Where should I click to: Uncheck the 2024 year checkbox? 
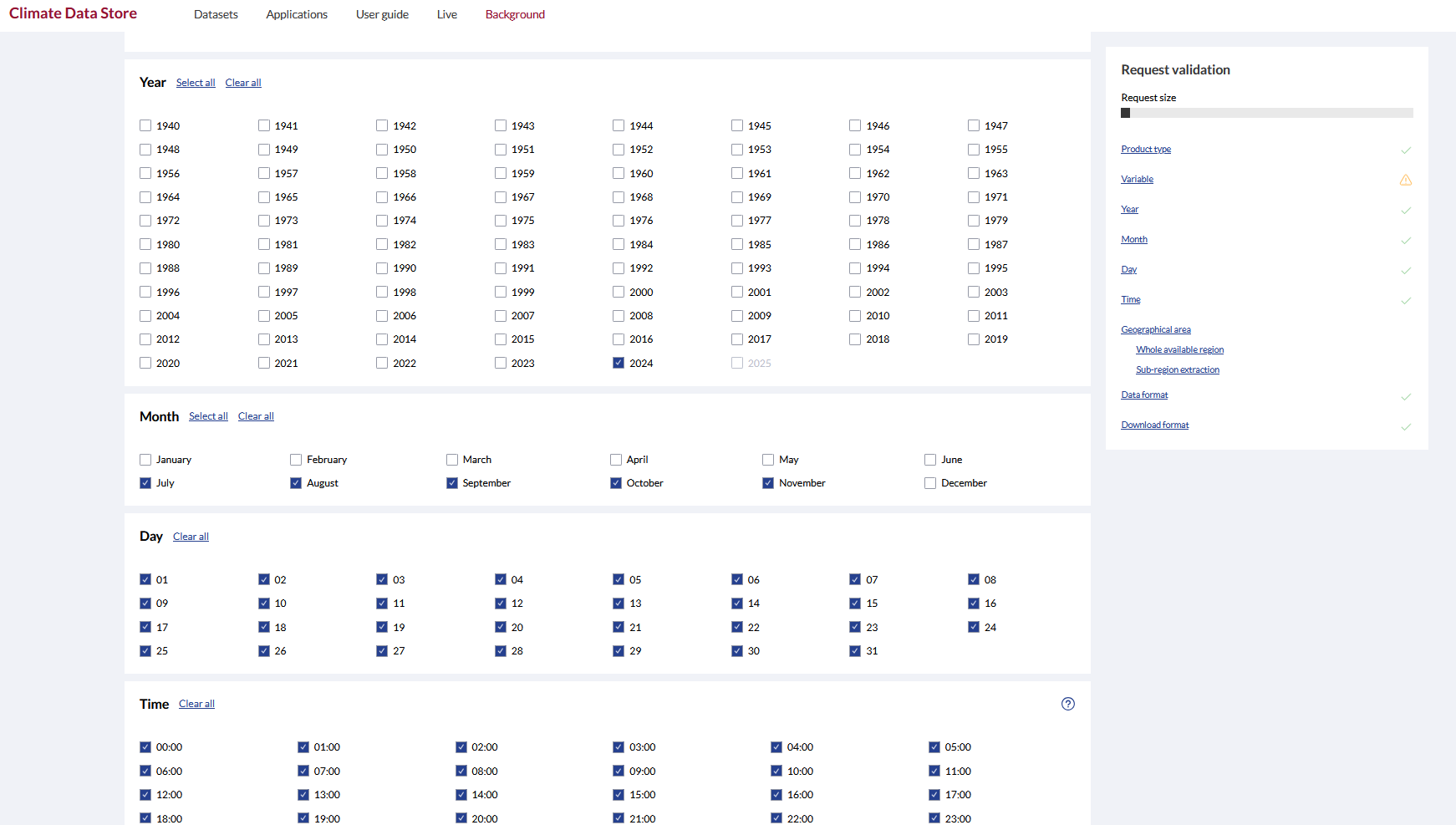619,363
